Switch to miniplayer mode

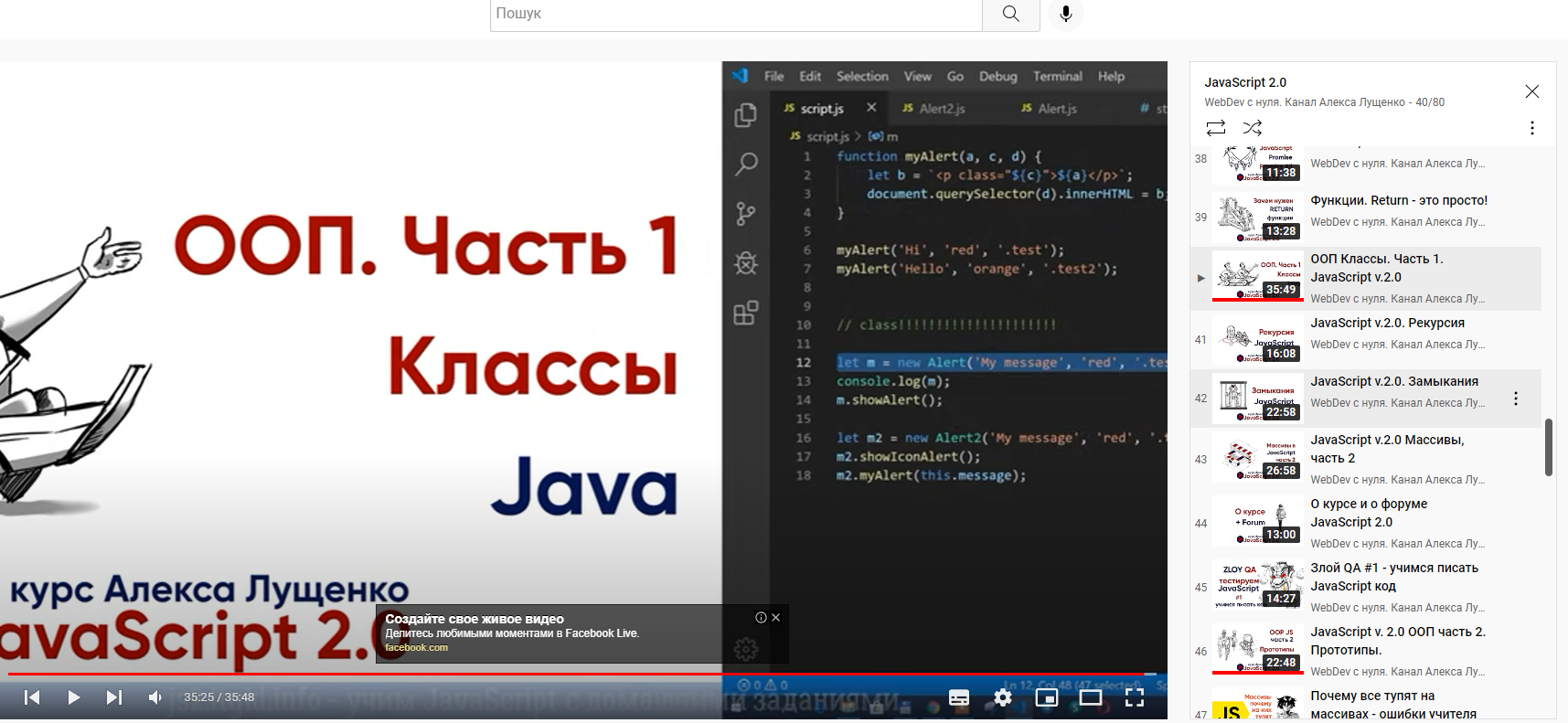click(x=1047, y=697)
